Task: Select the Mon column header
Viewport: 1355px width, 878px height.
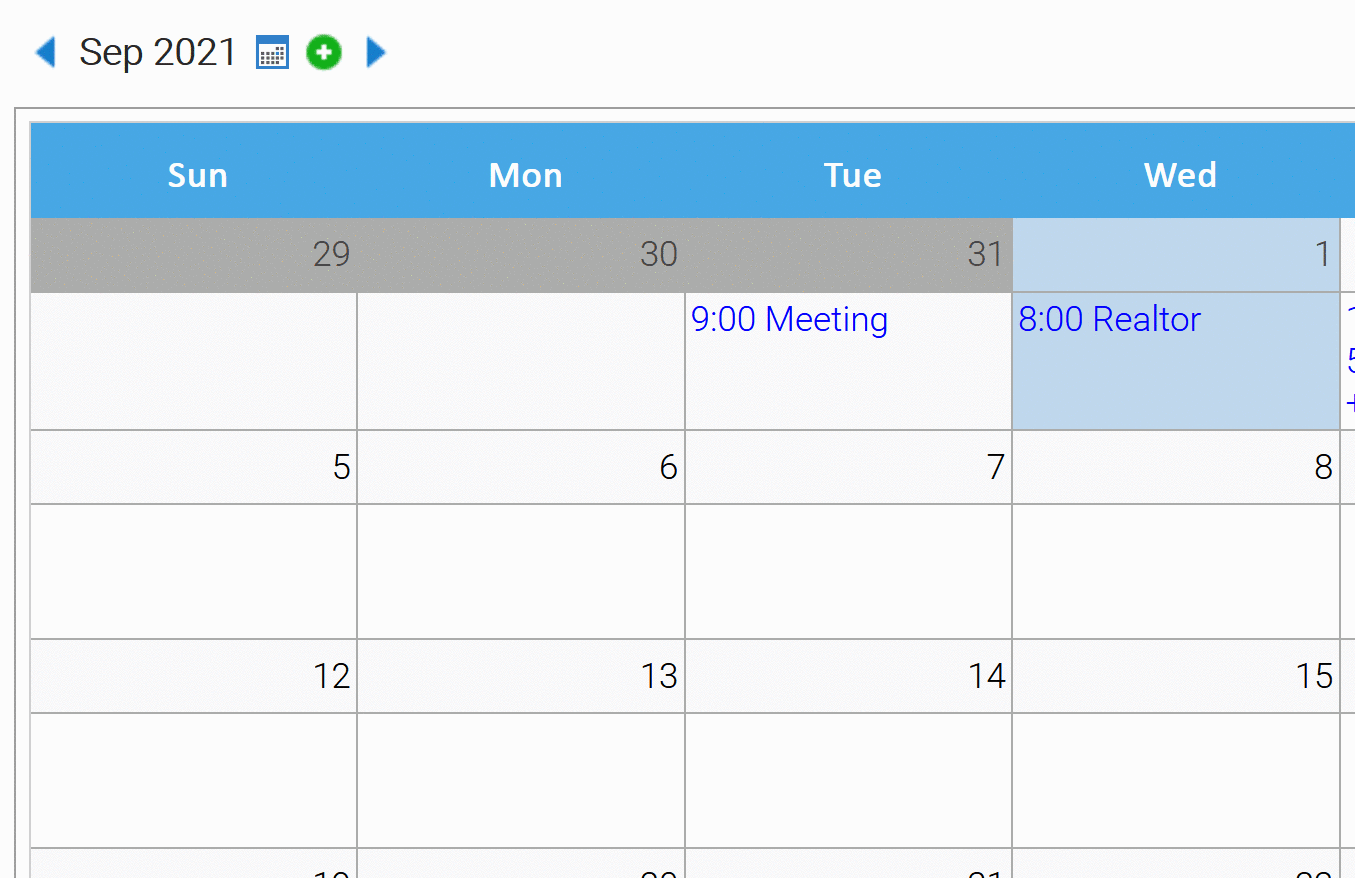Action: (525, 175)
